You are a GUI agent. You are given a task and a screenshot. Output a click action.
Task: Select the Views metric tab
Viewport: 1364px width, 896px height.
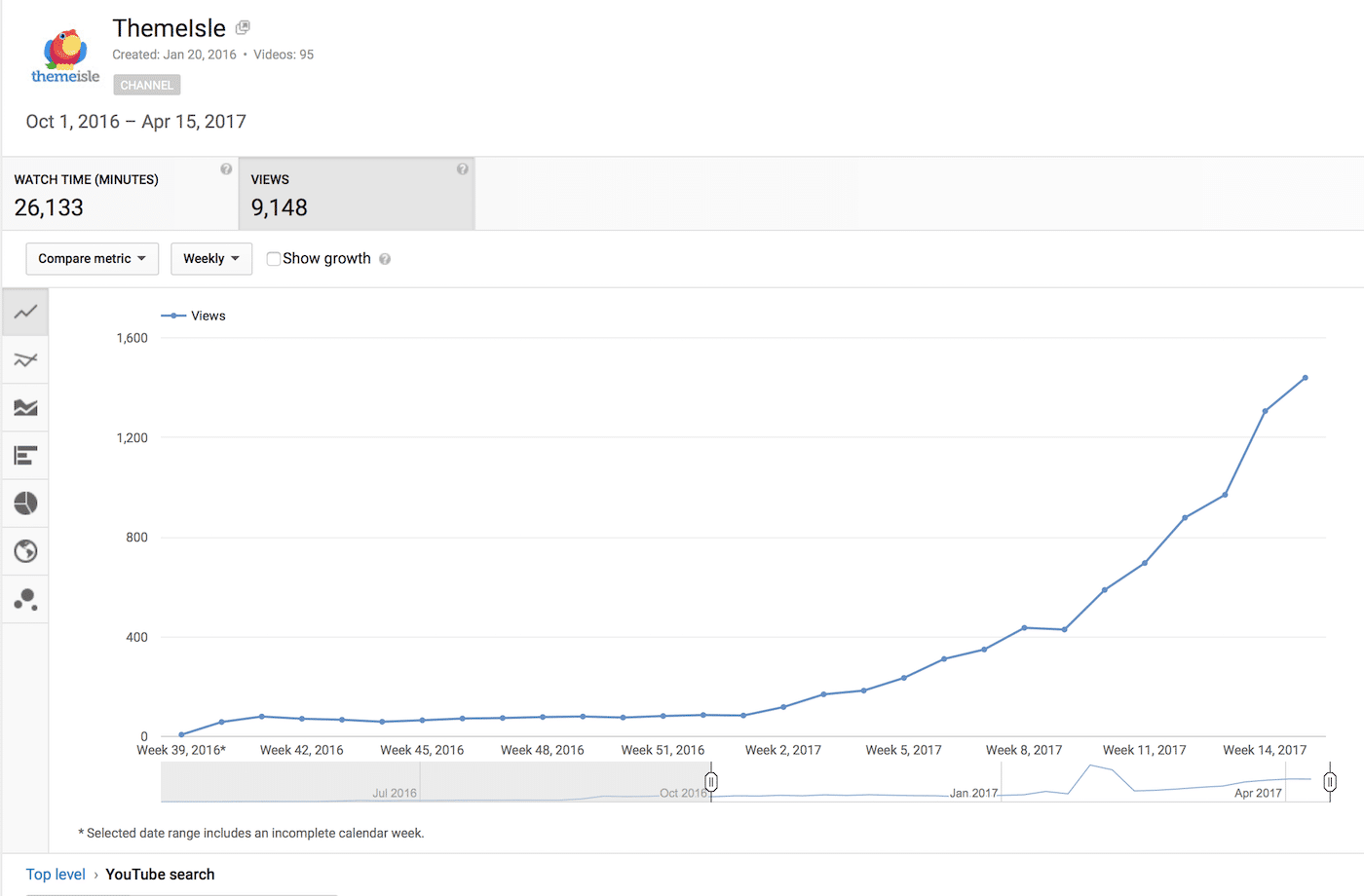[357, 193]
